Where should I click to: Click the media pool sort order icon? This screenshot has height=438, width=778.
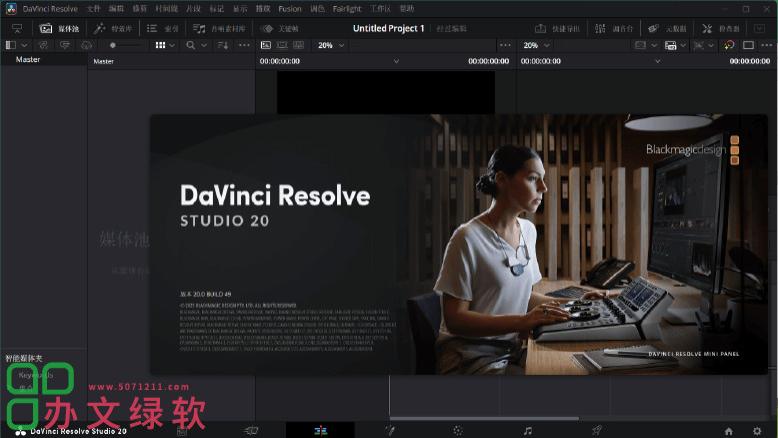coord(222,45)
